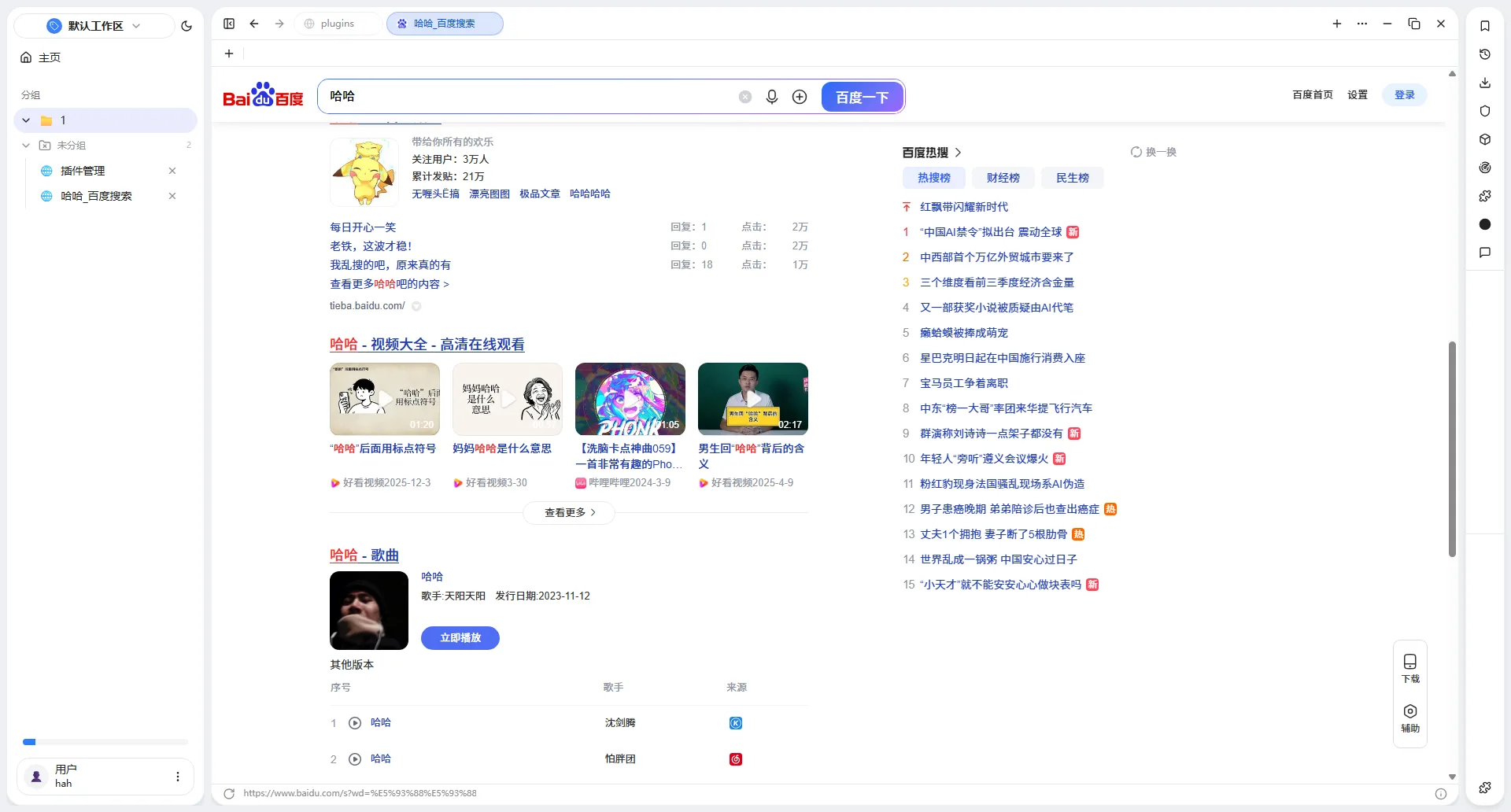Expand 百度热搜 with the chevron
The image size is (1511, 812).
tap(958, 153)
